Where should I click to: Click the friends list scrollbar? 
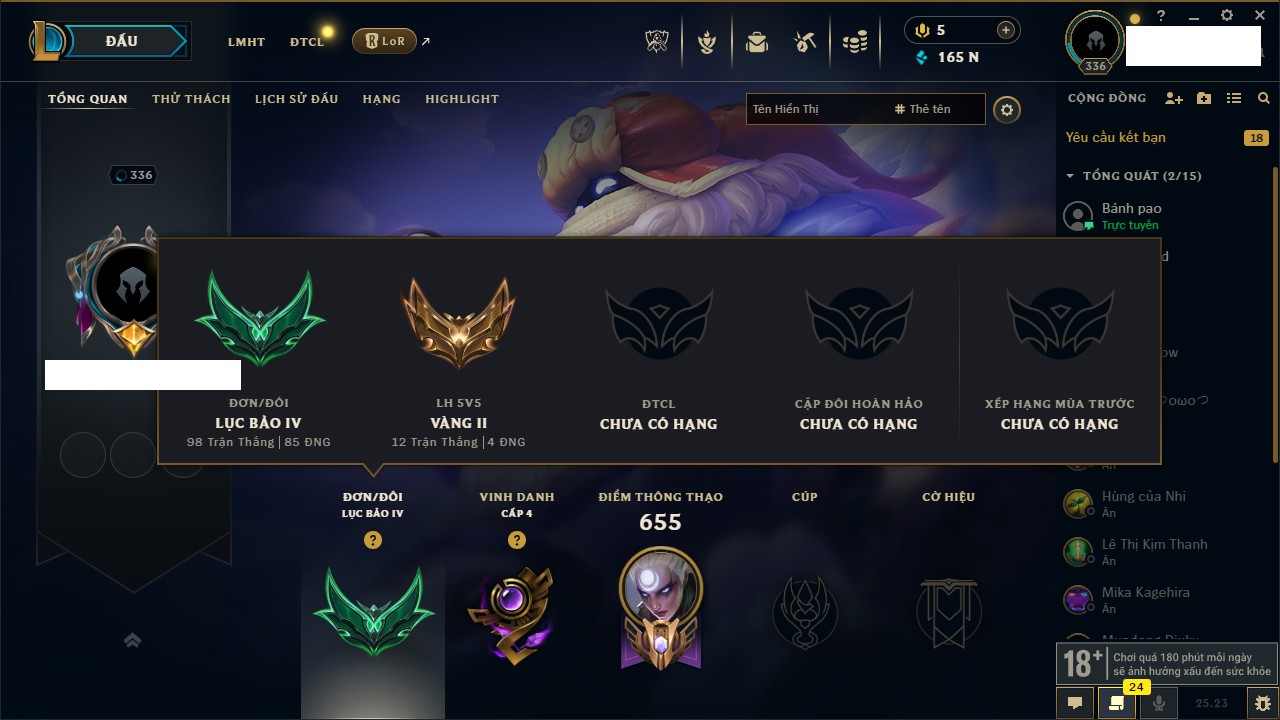(1274, 400)
